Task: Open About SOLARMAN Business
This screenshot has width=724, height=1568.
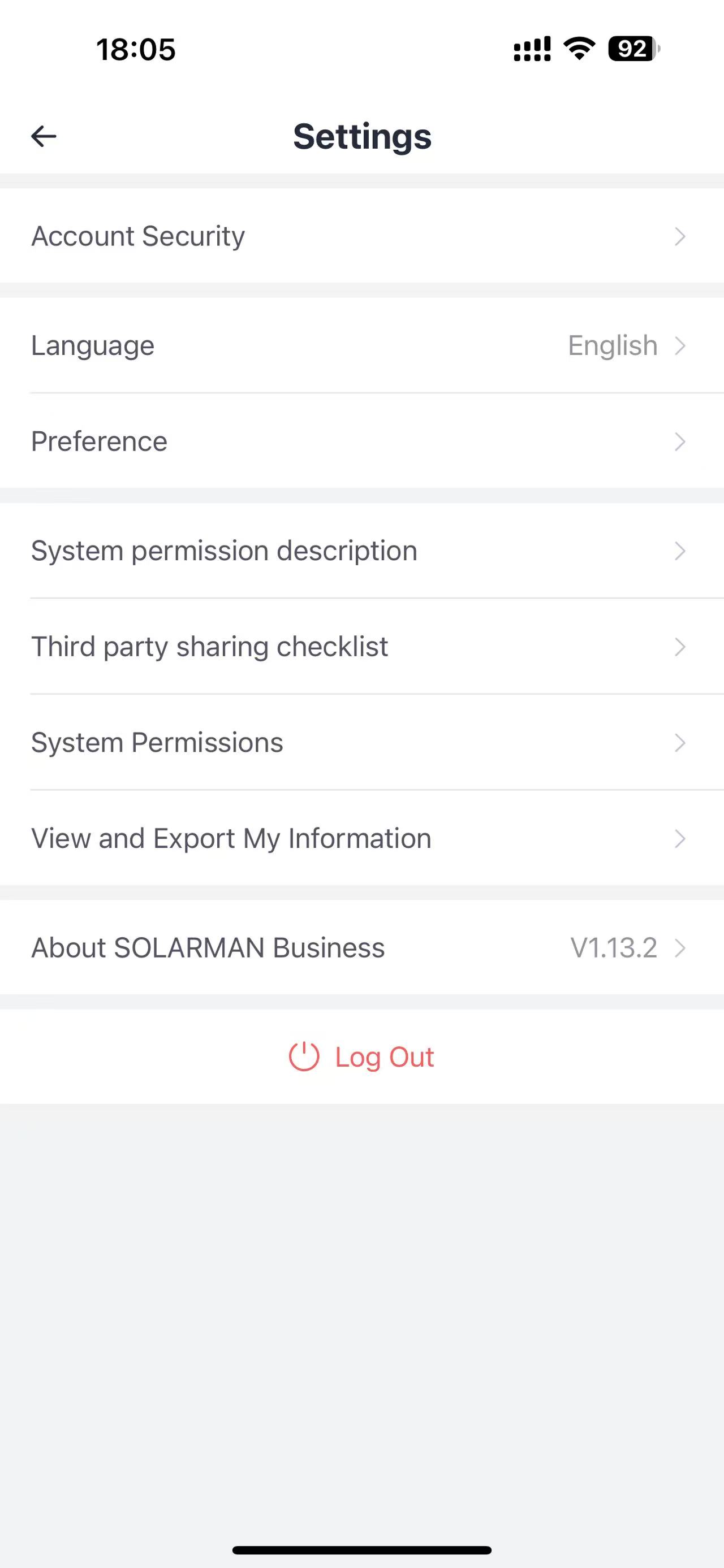Action: click(x=208, y=948)
